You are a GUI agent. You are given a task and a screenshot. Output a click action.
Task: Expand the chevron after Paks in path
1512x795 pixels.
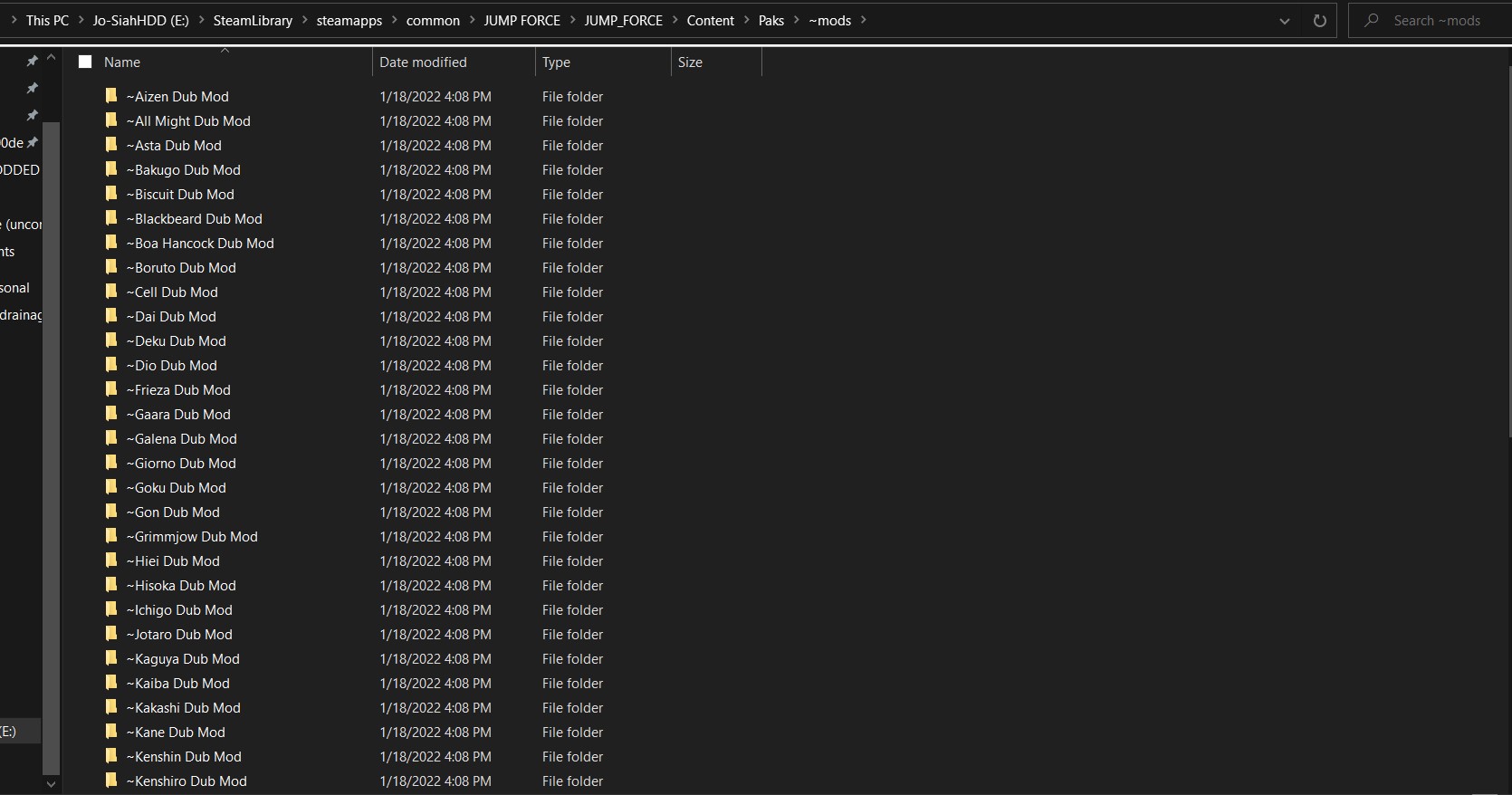797,20
